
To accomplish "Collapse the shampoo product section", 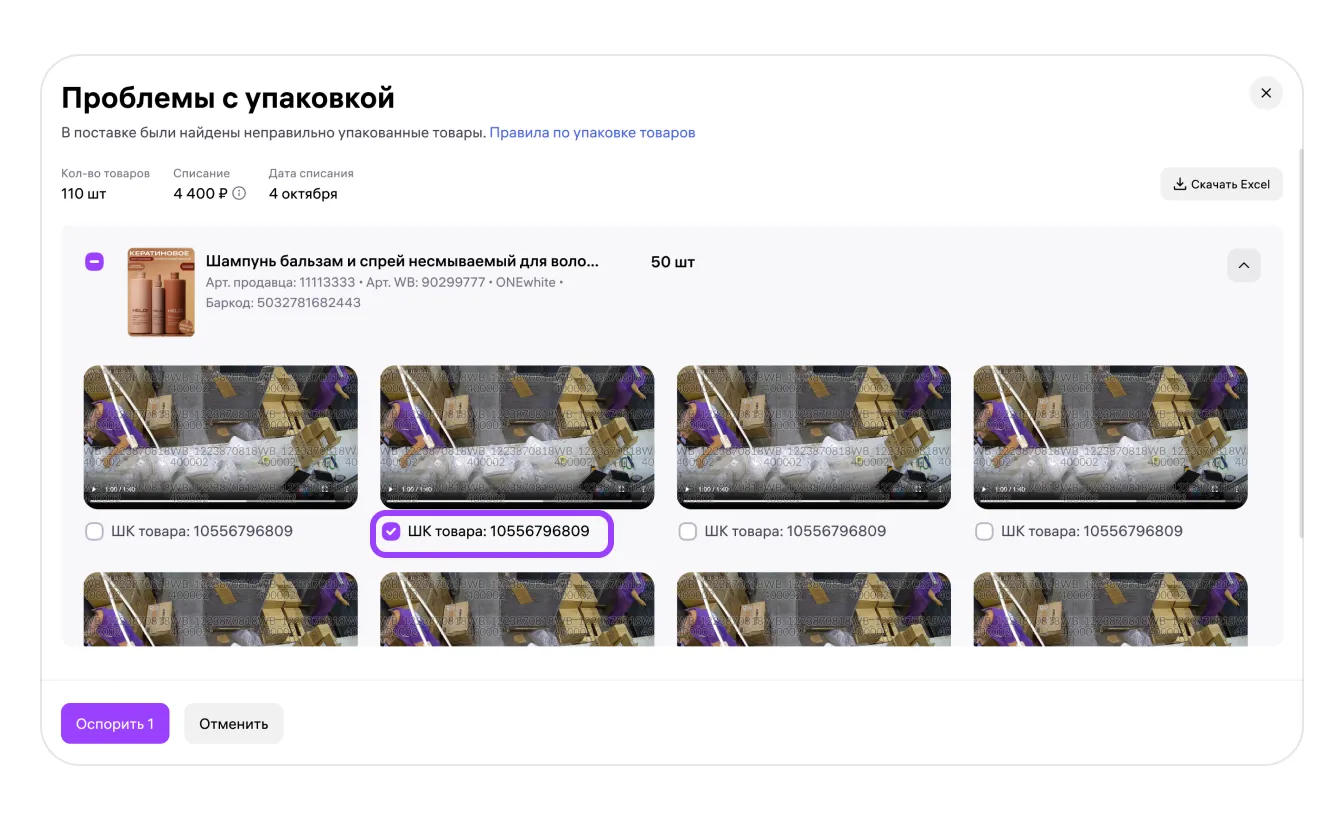I will [1243, 265].
